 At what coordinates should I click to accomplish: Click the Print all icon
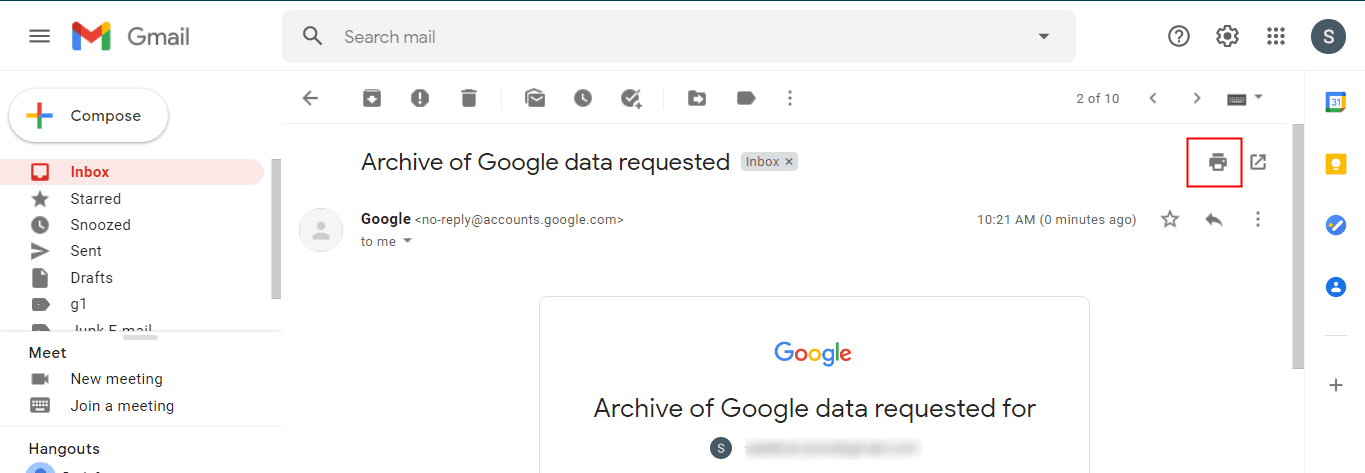tap(1217, 162)
